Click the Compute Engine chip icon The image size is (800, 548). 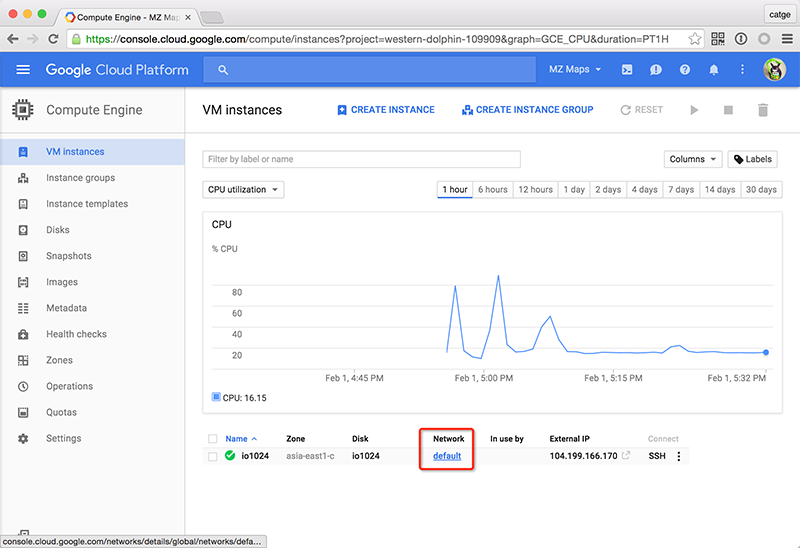(x=22, y=110)
